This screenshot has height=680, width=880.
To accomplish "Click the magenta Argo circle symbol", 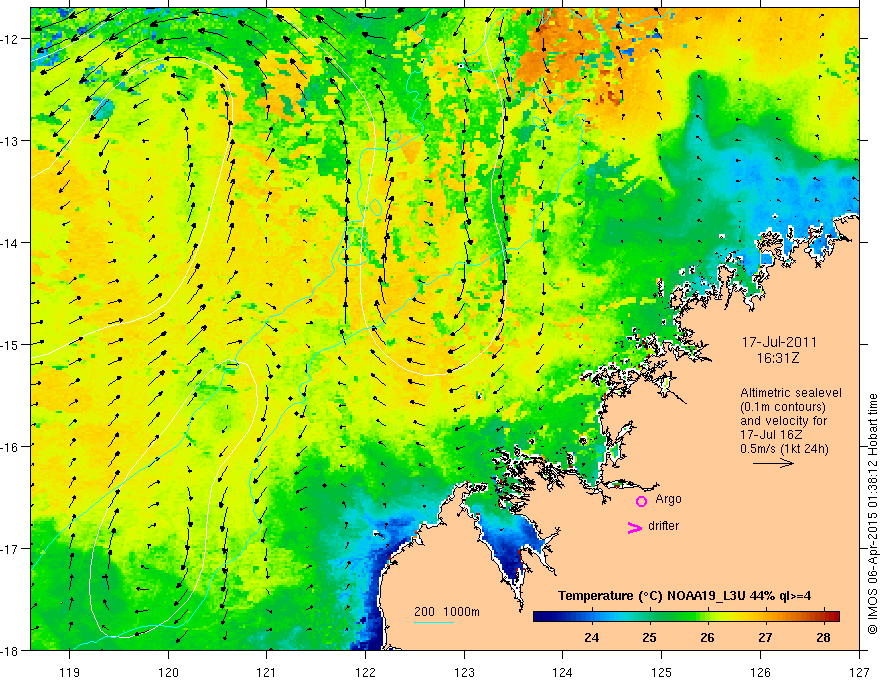I will coord(641,501).
